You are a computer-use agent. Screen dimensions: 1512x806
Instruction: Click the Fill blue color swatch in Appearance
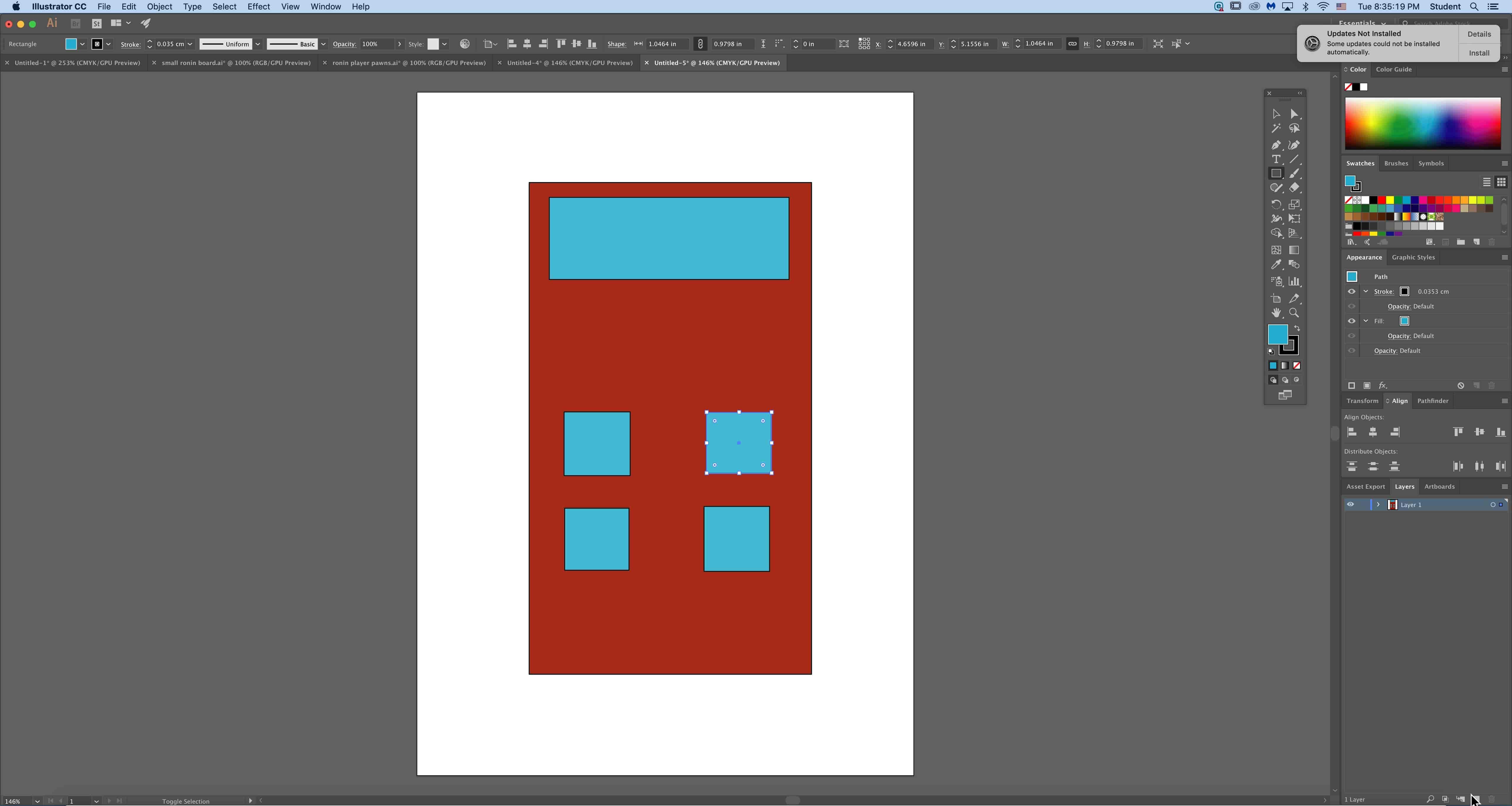(x=1405, y=321)
